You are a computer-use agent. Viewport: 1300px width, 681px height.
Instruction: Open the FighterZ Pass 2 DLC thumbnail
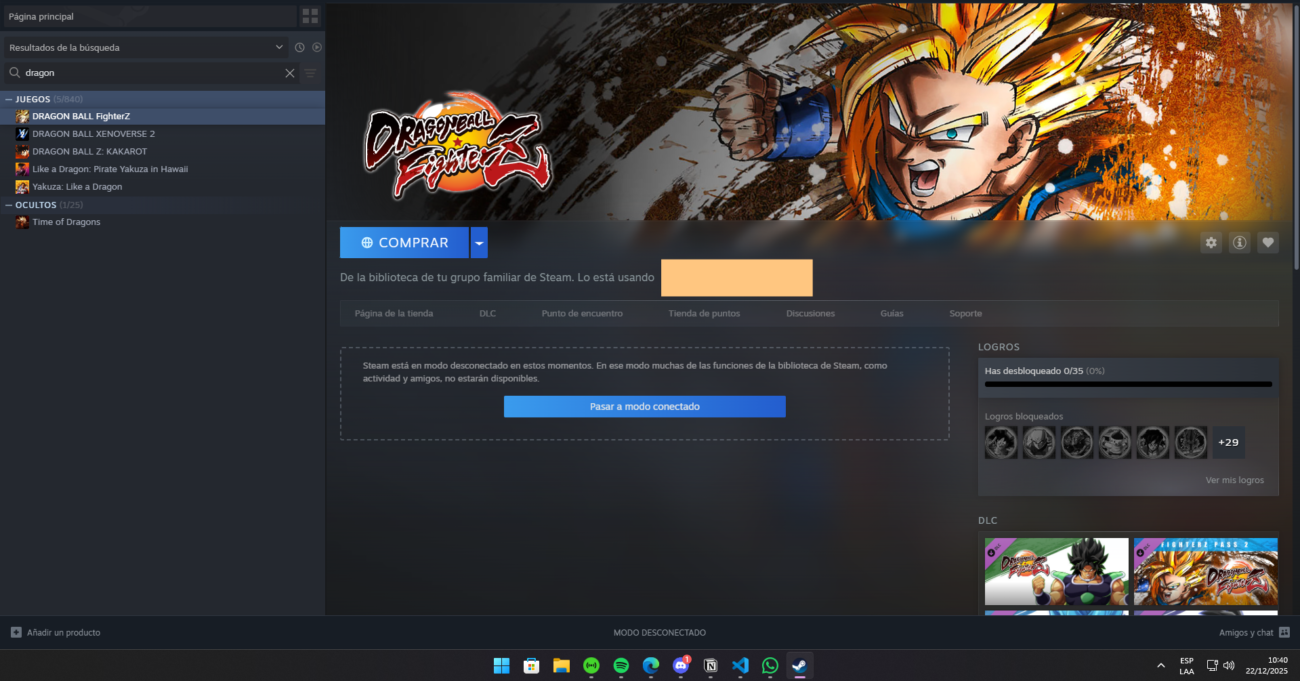[1205, 572]
